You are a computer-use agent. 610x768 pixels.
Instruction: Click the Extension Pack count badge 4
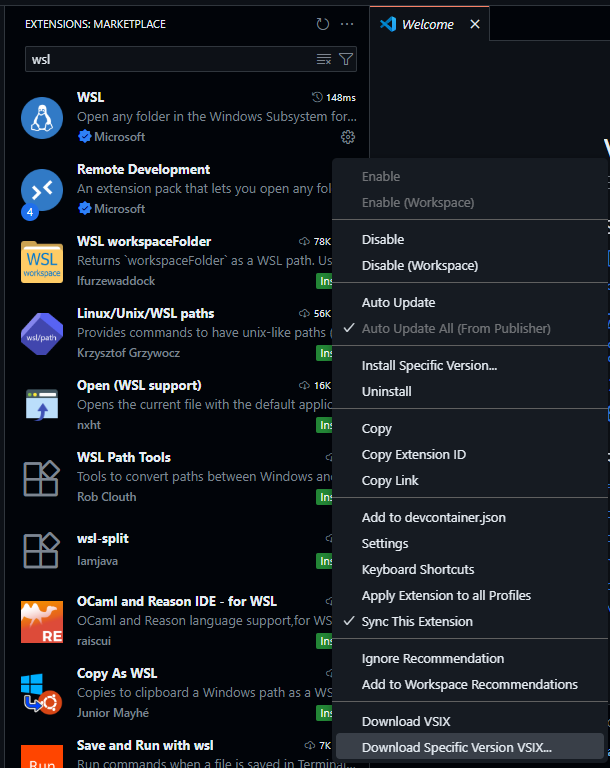tap(30, 212)
